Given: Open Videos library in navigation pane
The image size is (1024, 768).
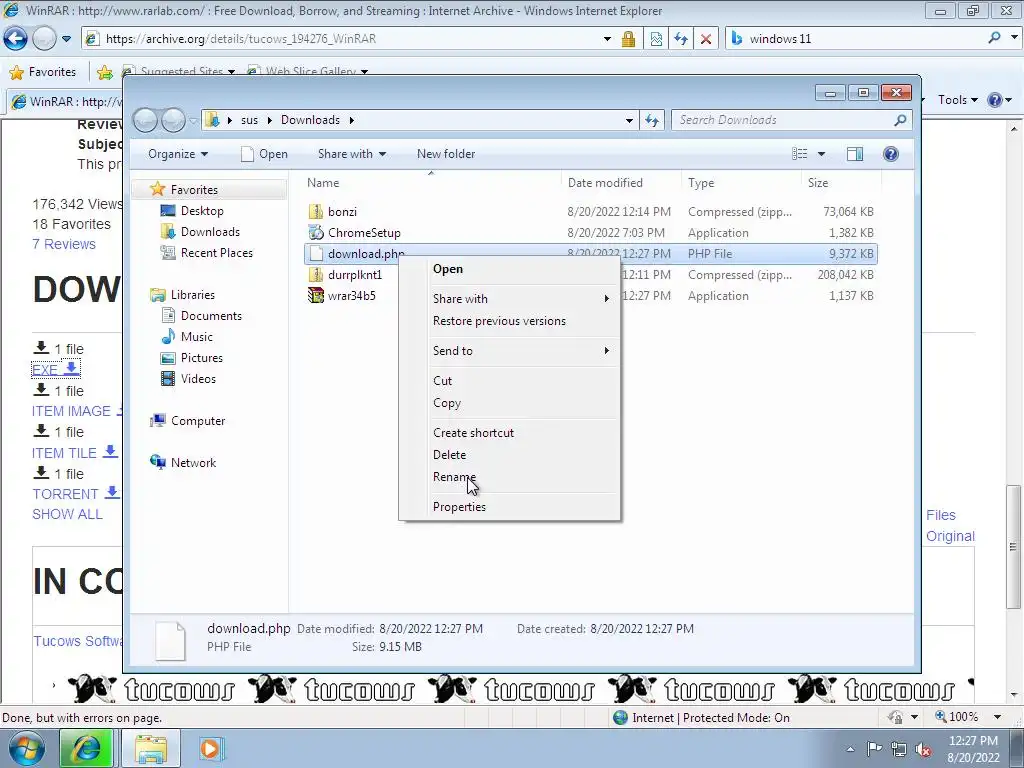Looking at the screenshot, I should [198, 379].
